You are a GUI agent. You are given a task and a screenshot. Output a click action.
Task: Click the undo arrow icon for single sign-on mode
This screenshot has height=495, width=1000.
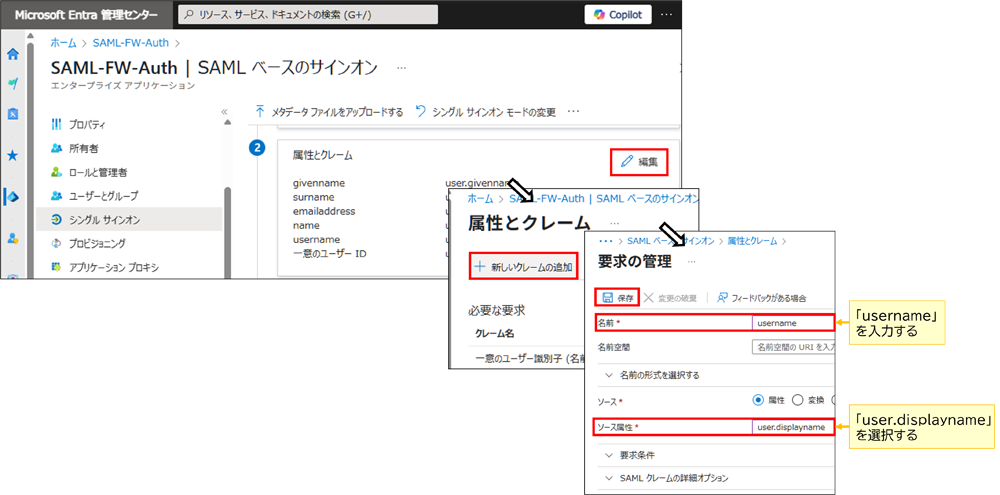click(x=420, y=112)
